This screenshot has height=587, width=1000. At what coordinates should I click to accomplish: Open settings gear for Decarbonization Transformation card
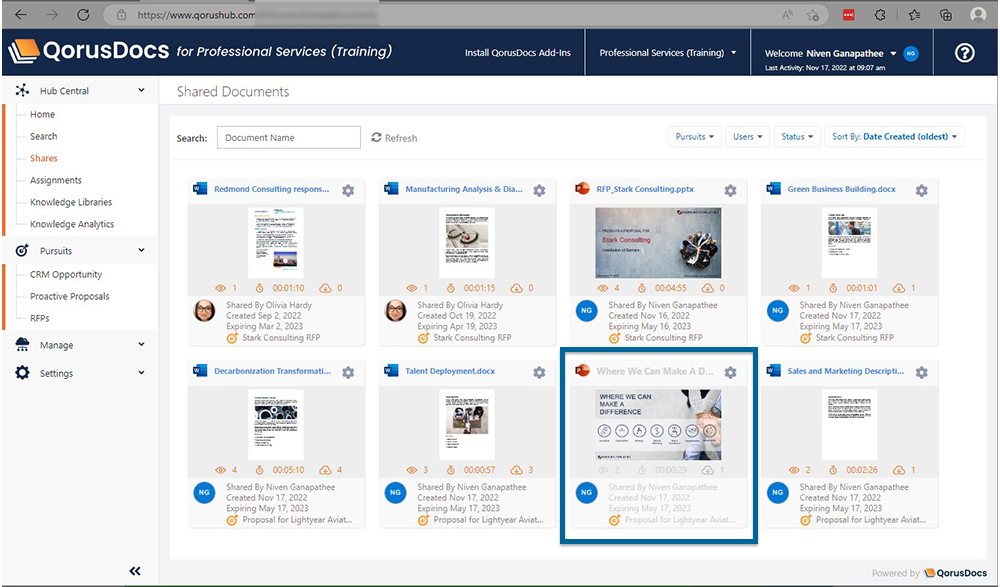[348, 372]
